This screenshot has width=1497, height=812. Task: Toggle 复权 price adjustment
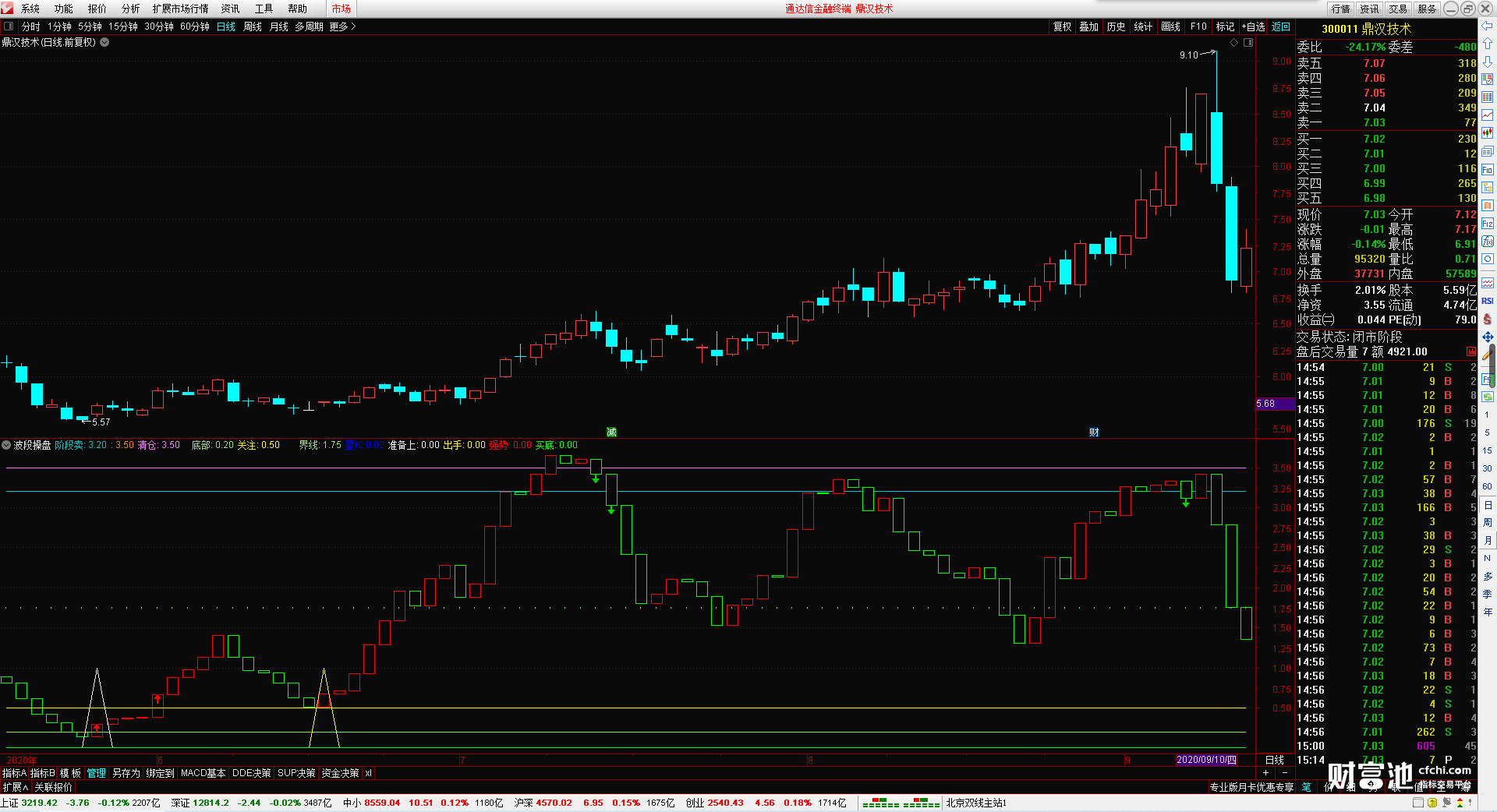point(1062,26)
